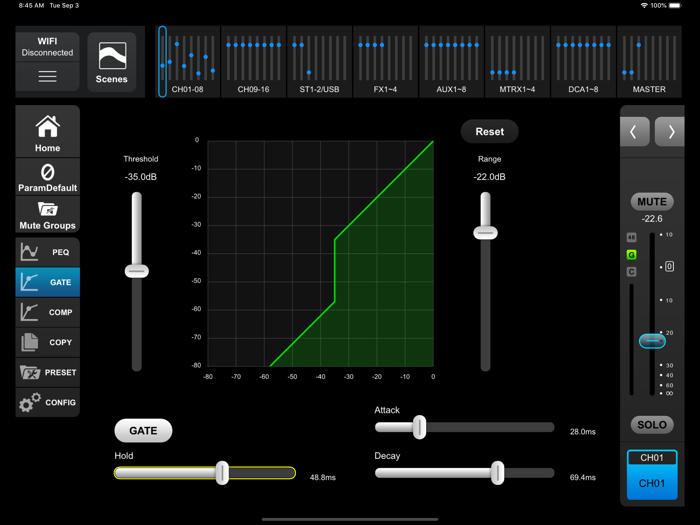The height and width of the screenshot is (525, 700).
Task: Open the Scenes manager
Action: pyautogui.click(x=112, y=62)
